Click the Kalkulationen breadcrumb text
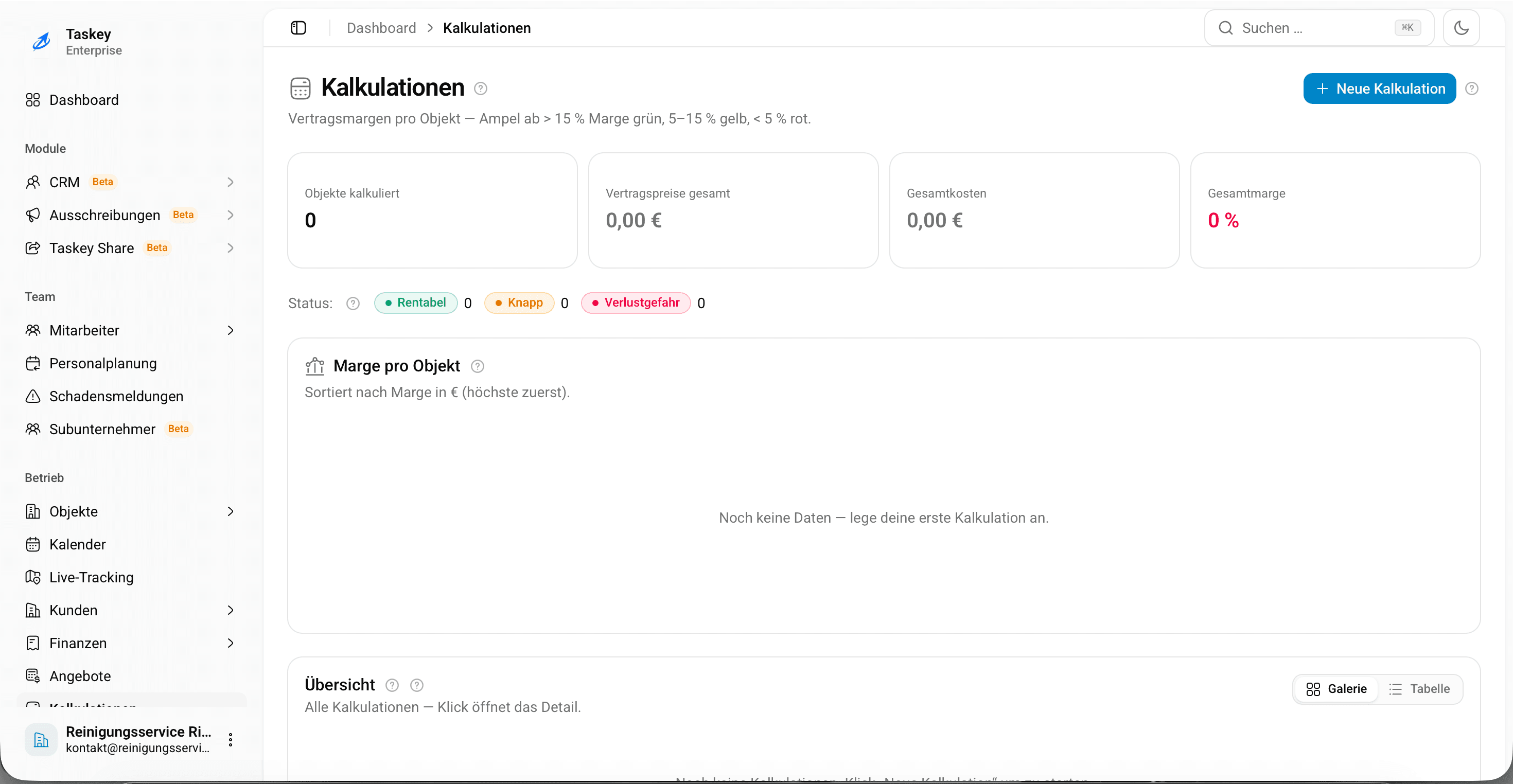This screenshot has width=1513, height=784. pyautogui.click(x=487, y=28)
